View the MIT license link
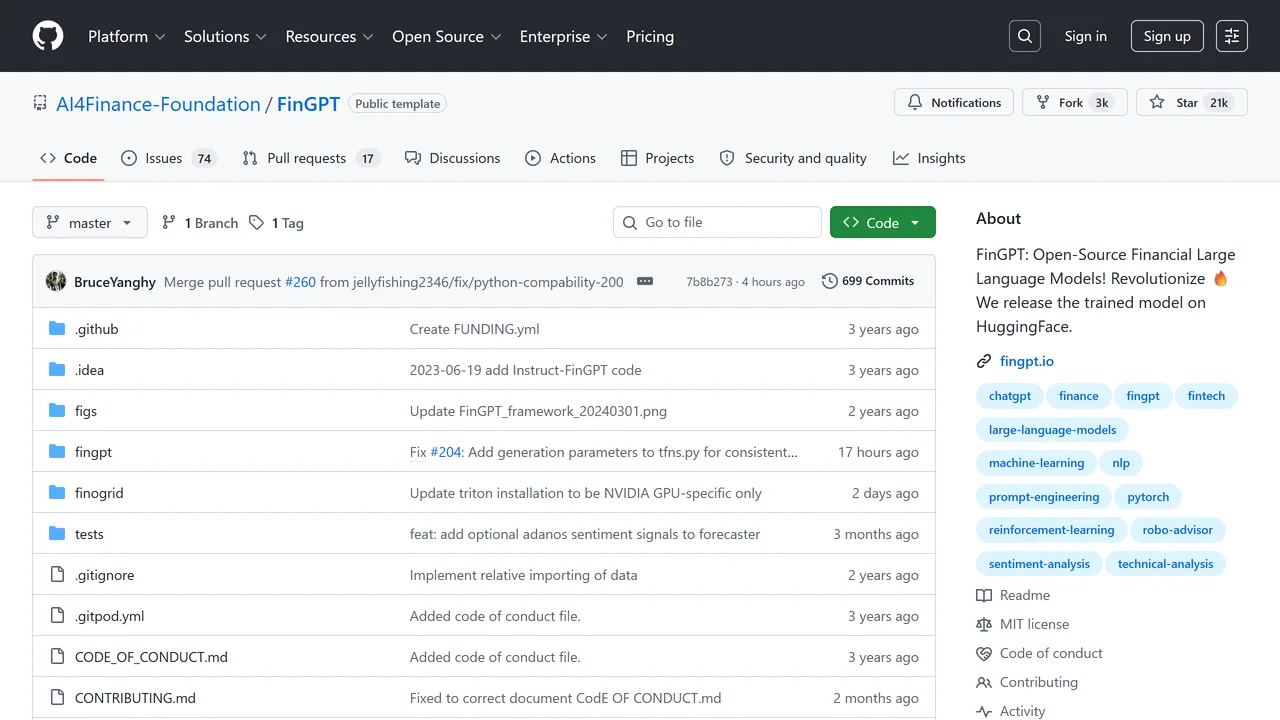 1022,624
